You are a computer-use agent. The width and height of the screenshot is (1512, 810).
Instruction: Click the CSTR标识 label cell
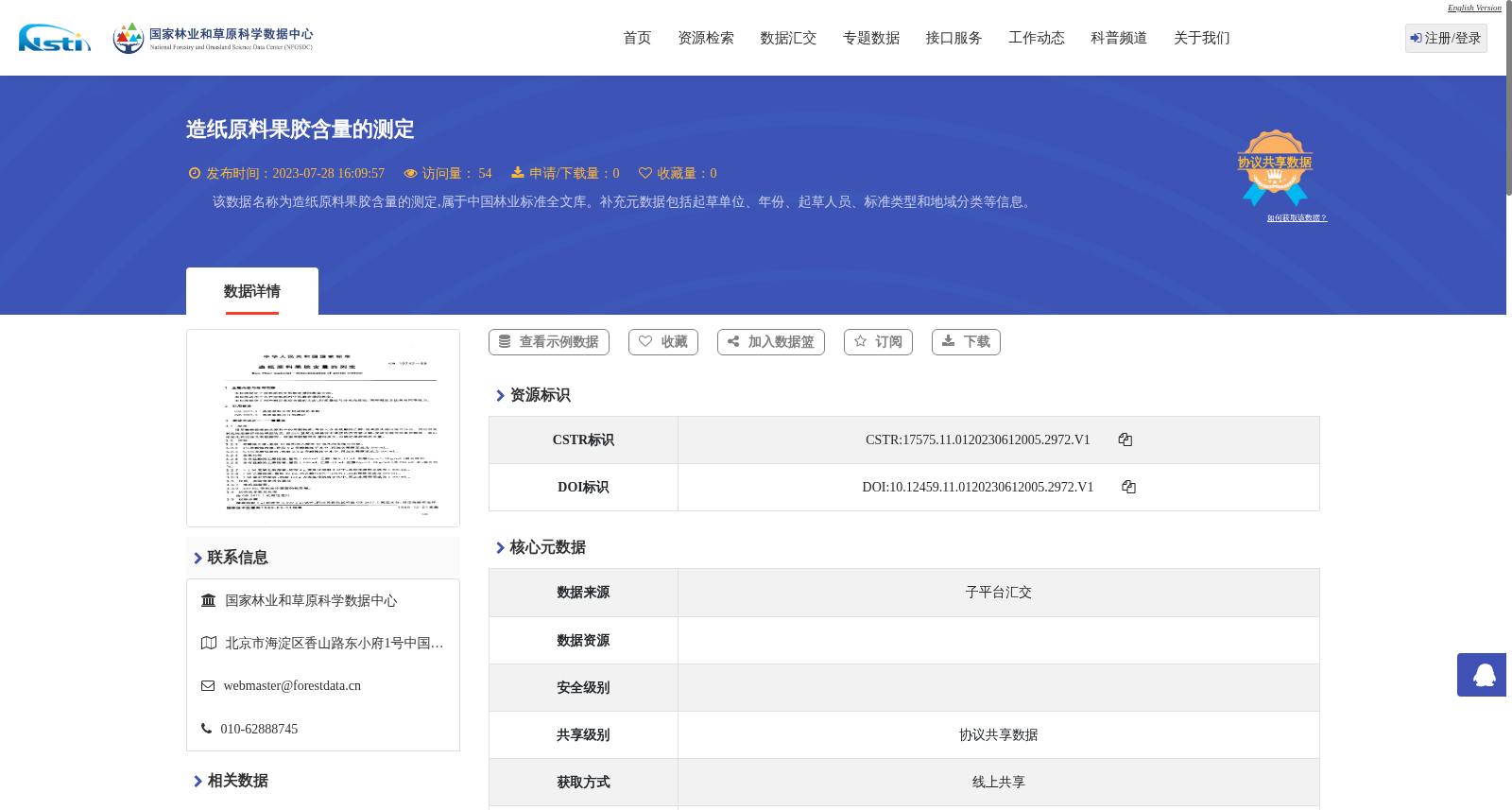click(x=583, y=439)
